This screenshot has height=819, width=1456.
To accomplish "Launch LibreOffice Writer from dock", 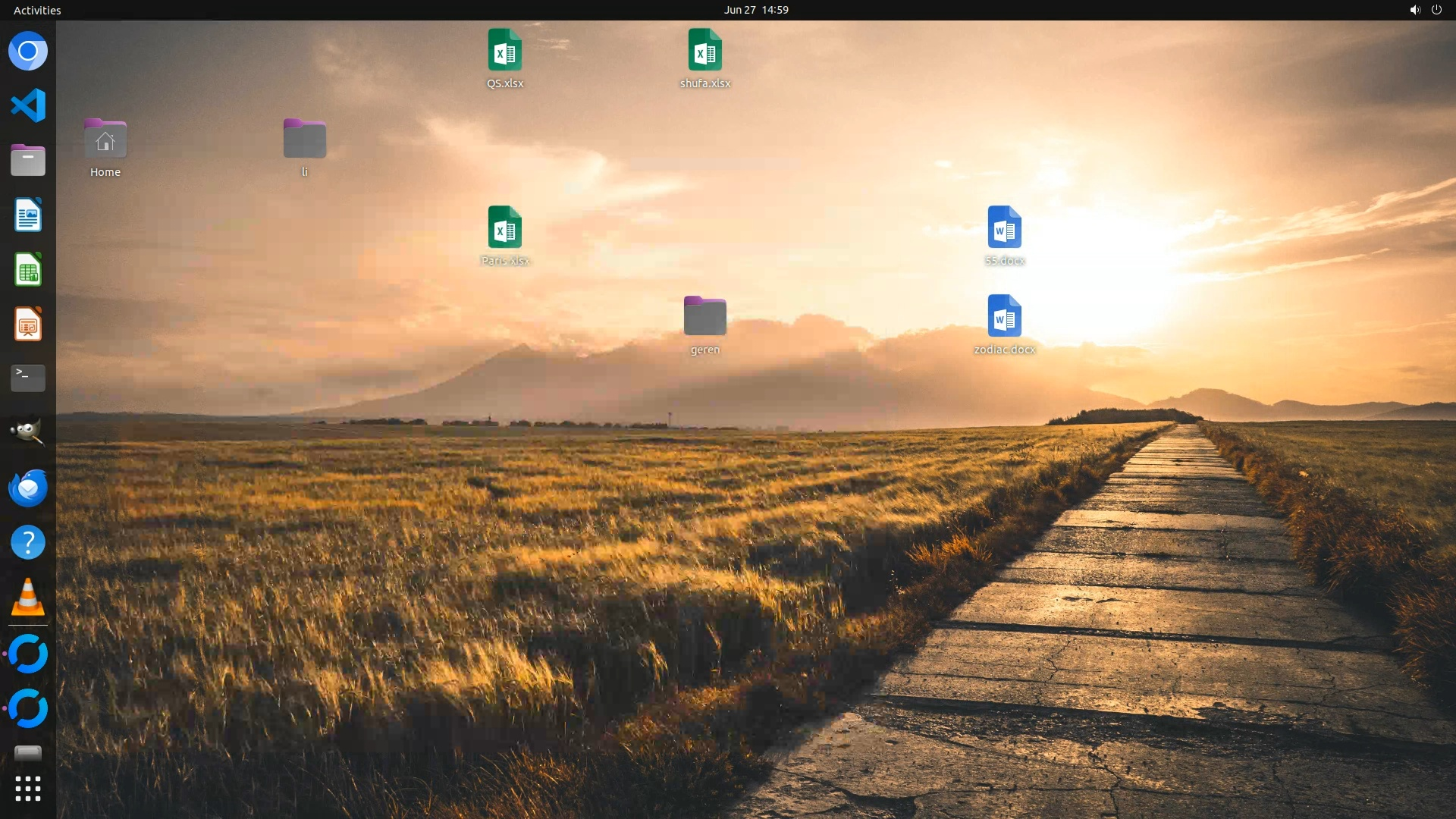I will [28, 215].
